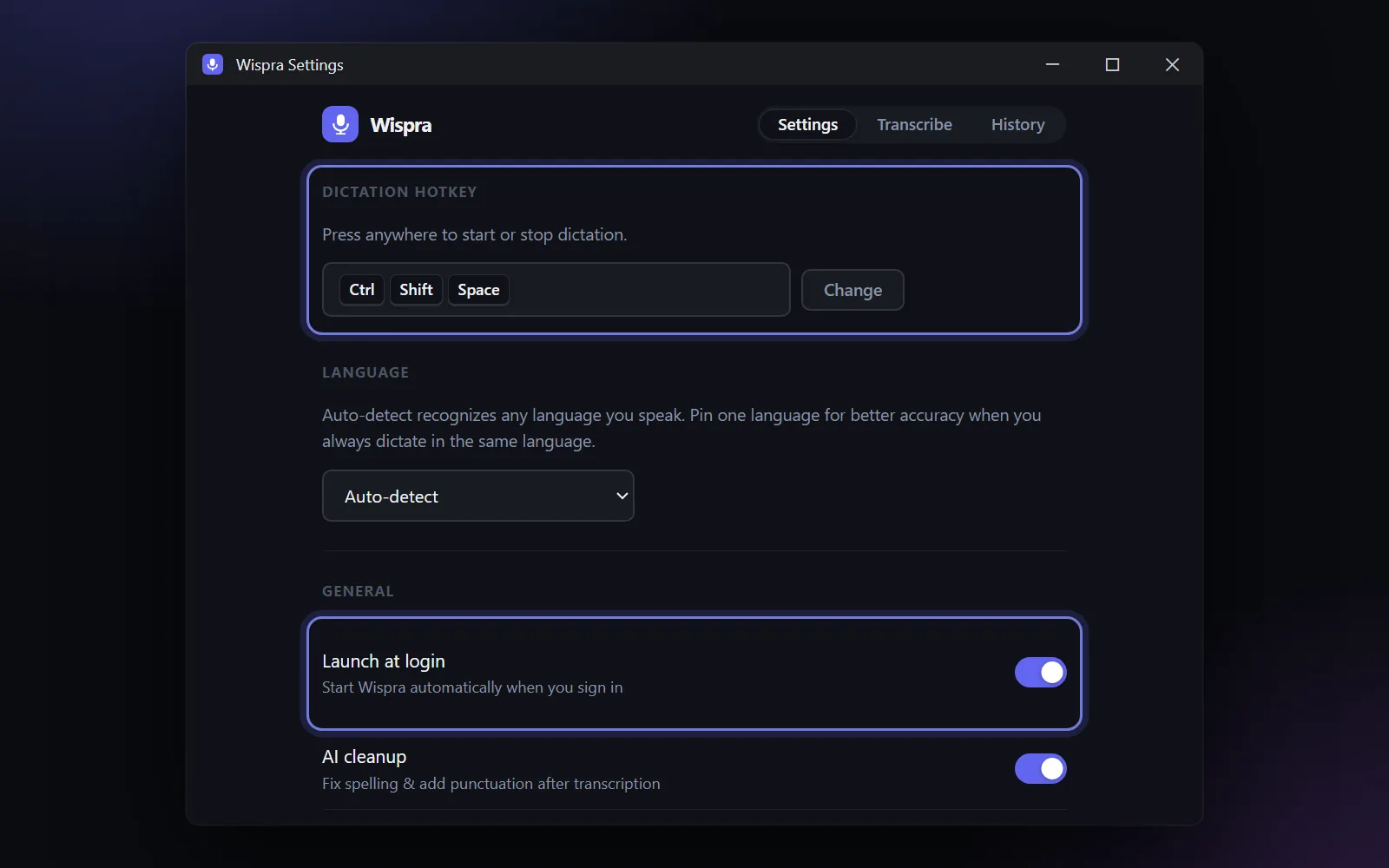
Task: Click the hotkey field showing Ctrl Shift Space
Action: coord(556,289)
